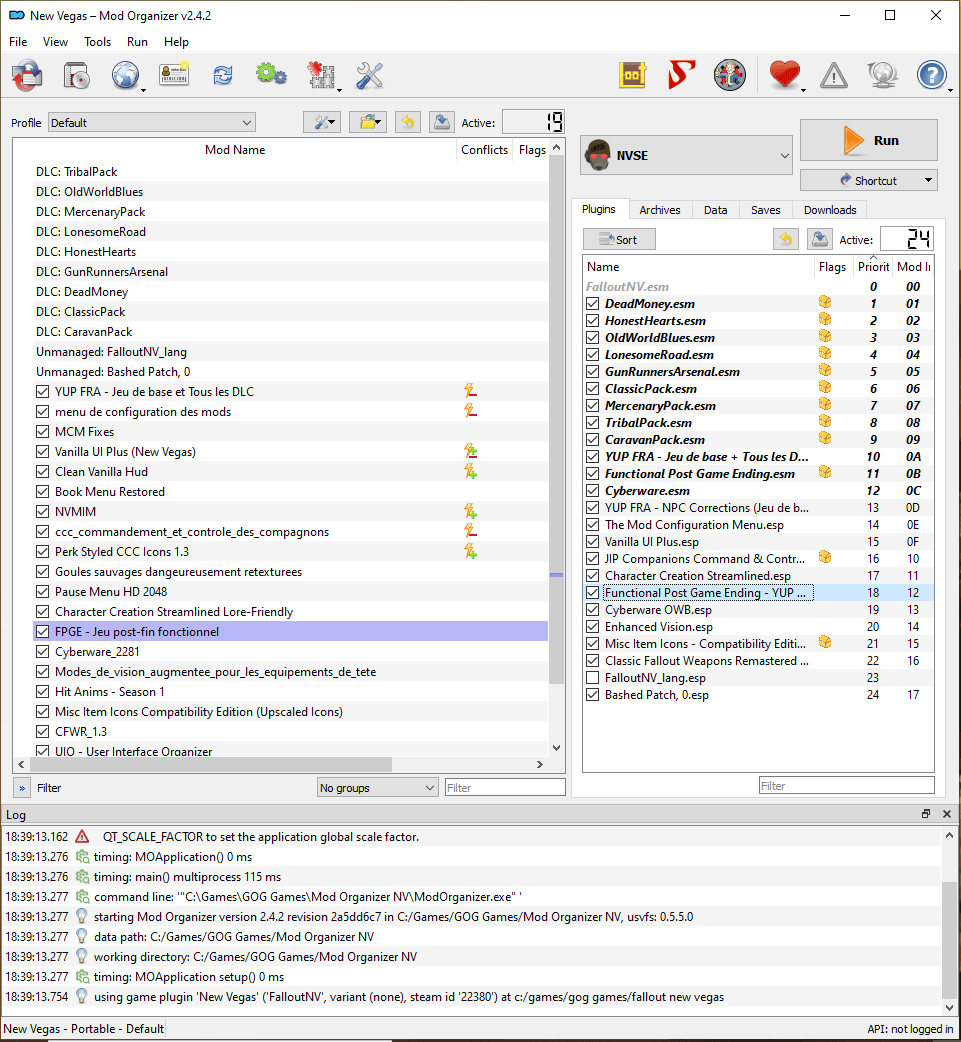Sort plugin list by Name column header

tap(698, 266)
